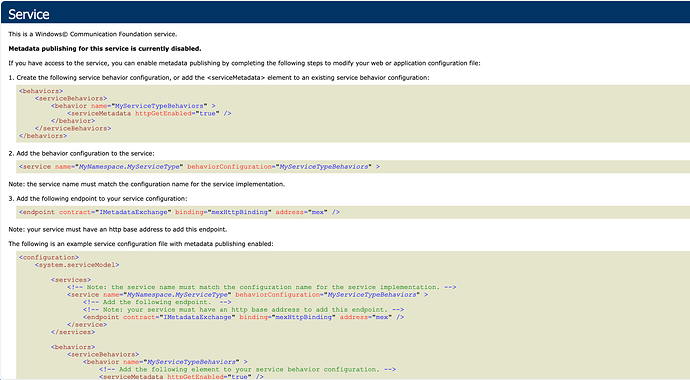
Task: Click plain-text note "the service name must match the configuration name"
Action: (x=147, y=184)
